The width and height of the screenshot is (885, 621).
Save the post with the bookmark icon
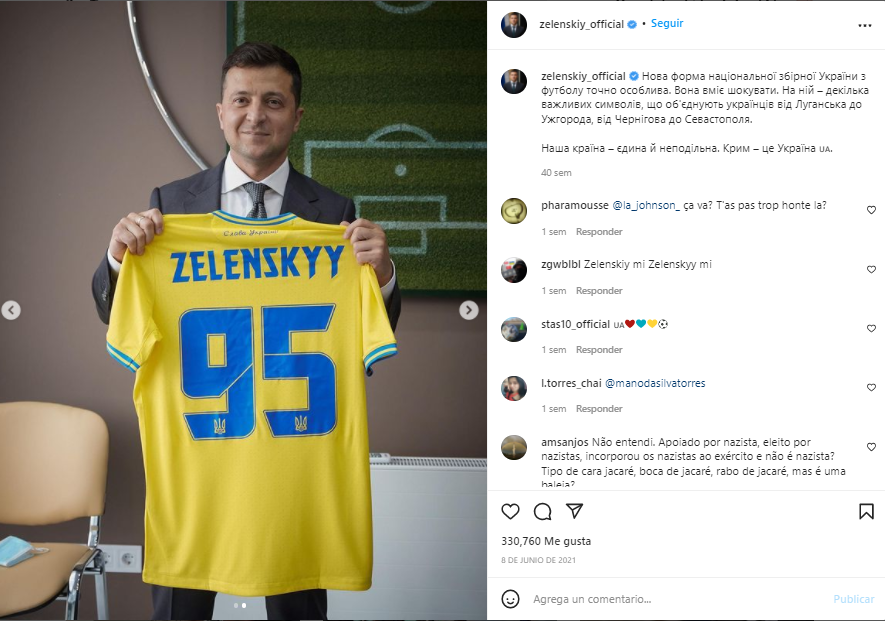tap(866, 511)
